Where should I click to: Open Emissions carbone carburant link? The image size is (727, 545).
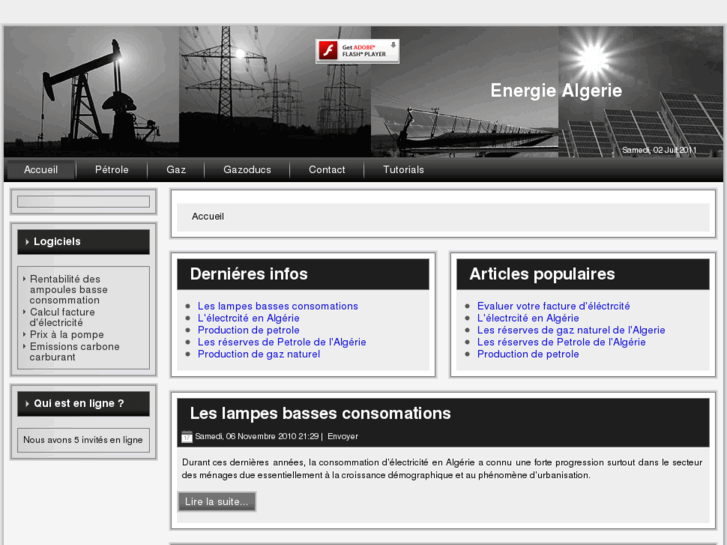point(74,352)
